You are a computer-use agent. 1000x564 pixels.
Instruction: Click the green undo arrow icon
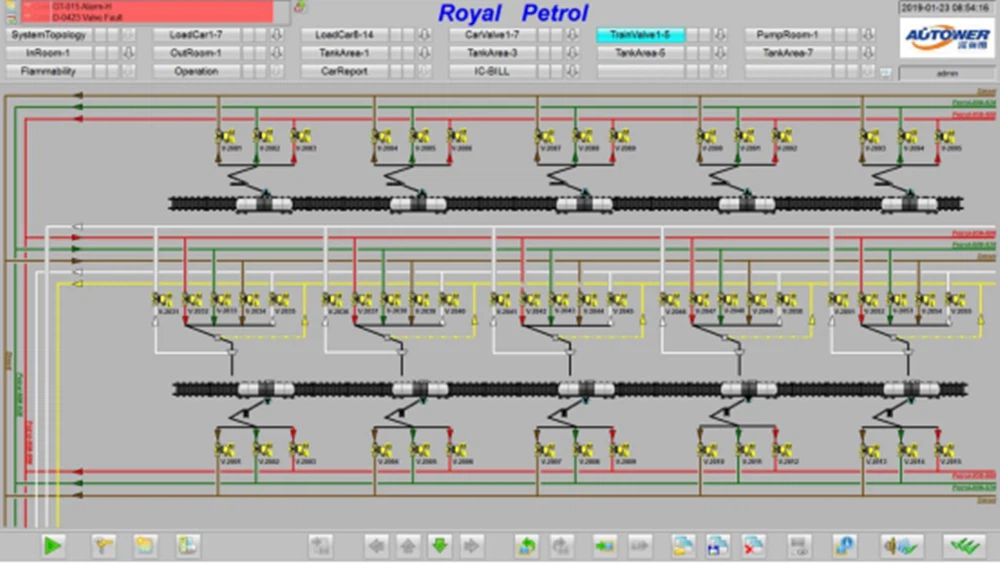pos(527,546)
